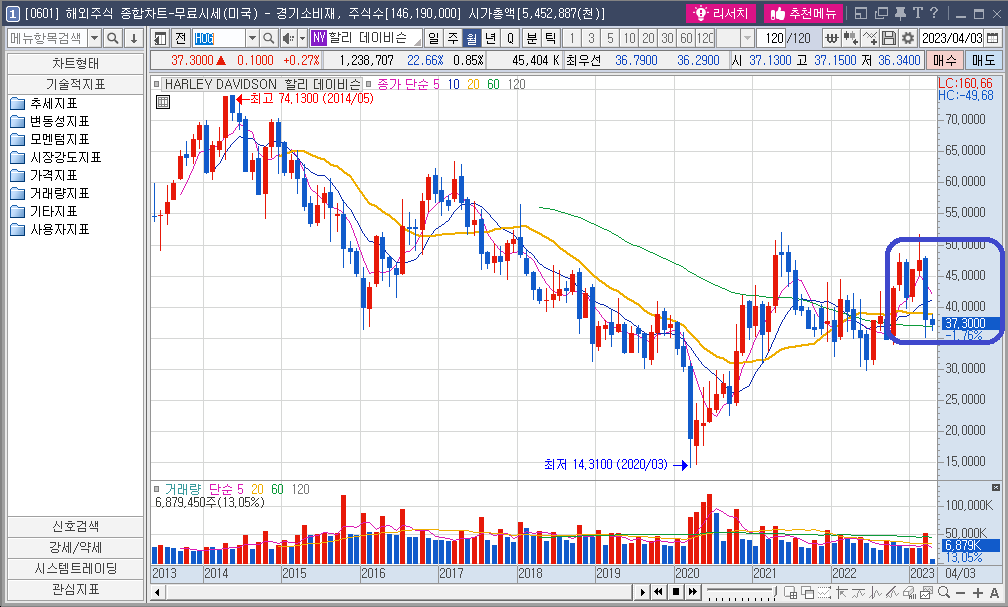This screenshot has width=1008, height=607.
Task: Click the fast-forward replay control
Action: [692, 592]
